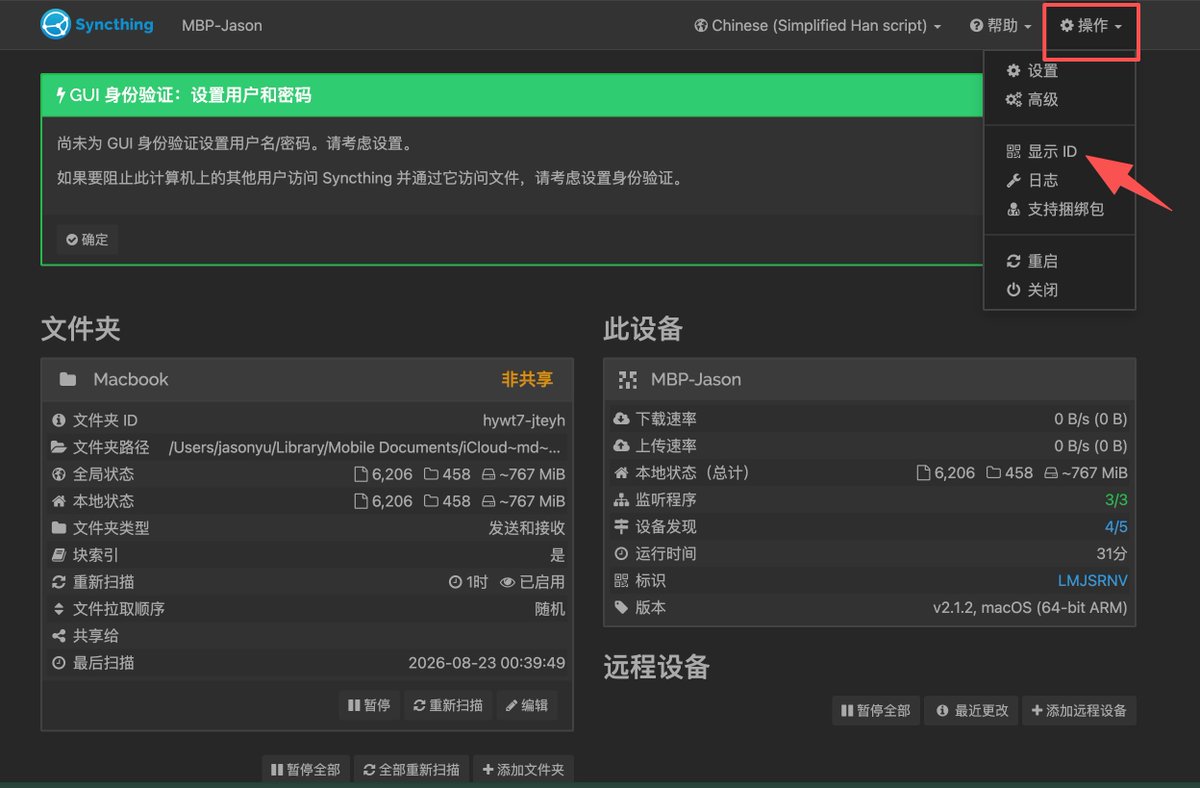Click the Macbook folder icon
1200x788 pixels.
[68, 380]
